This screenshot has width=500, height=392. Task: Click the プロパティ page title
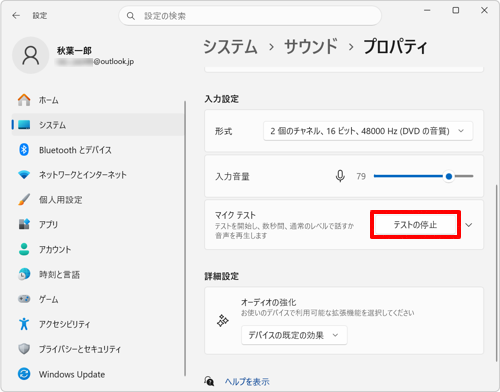click(395, 46)
